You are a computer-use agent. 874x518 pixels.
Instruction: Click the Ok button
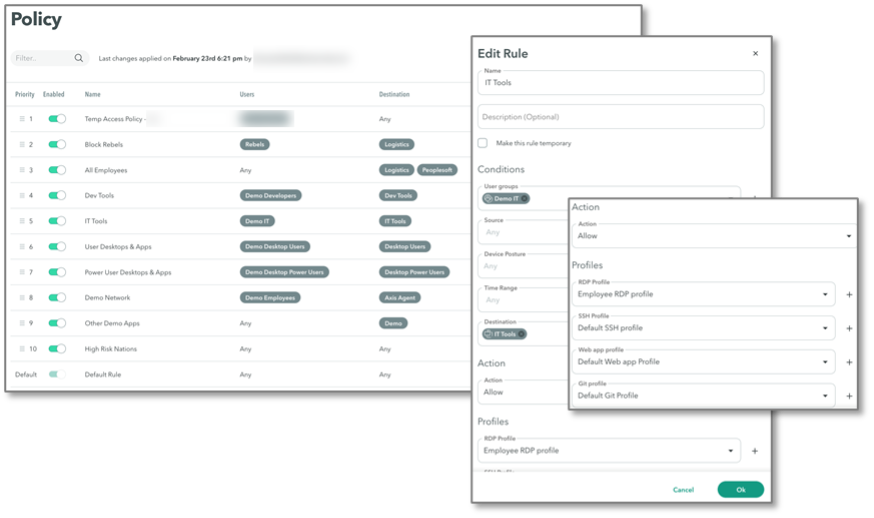[x=740, y=490]
